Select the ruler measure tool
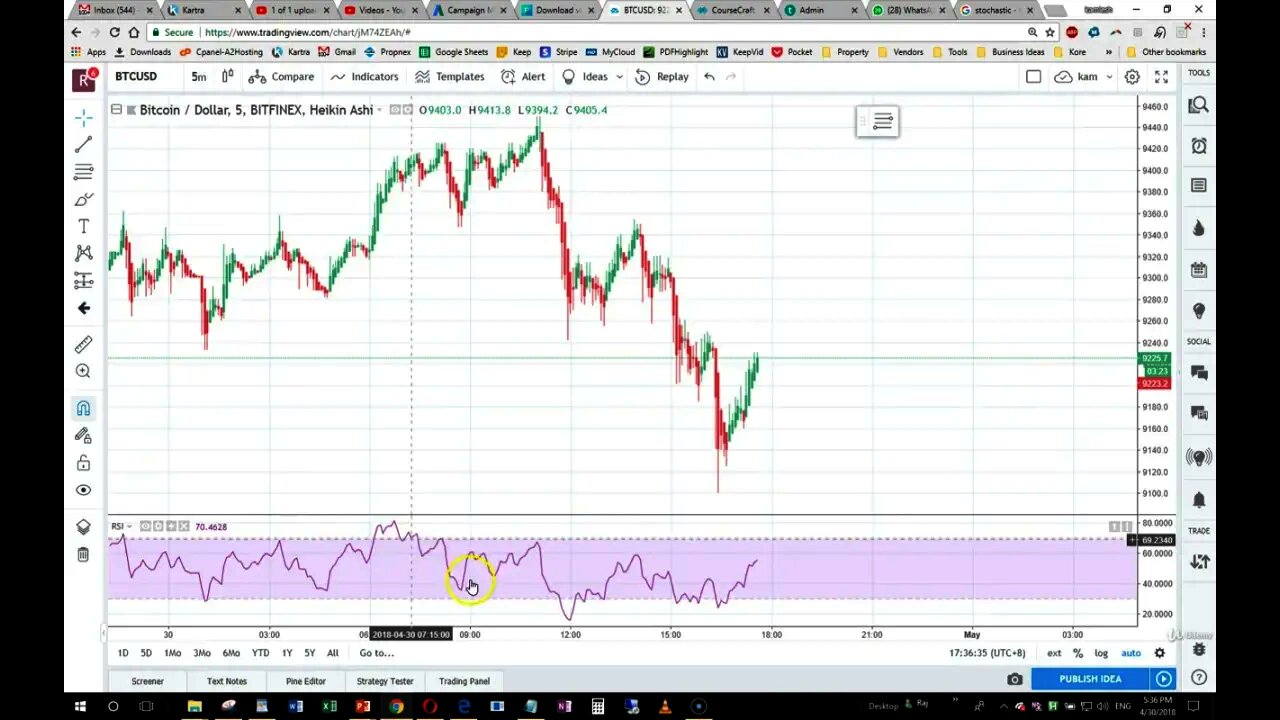This screenshot has height=720, width=1280. click(x=83, y=344)
